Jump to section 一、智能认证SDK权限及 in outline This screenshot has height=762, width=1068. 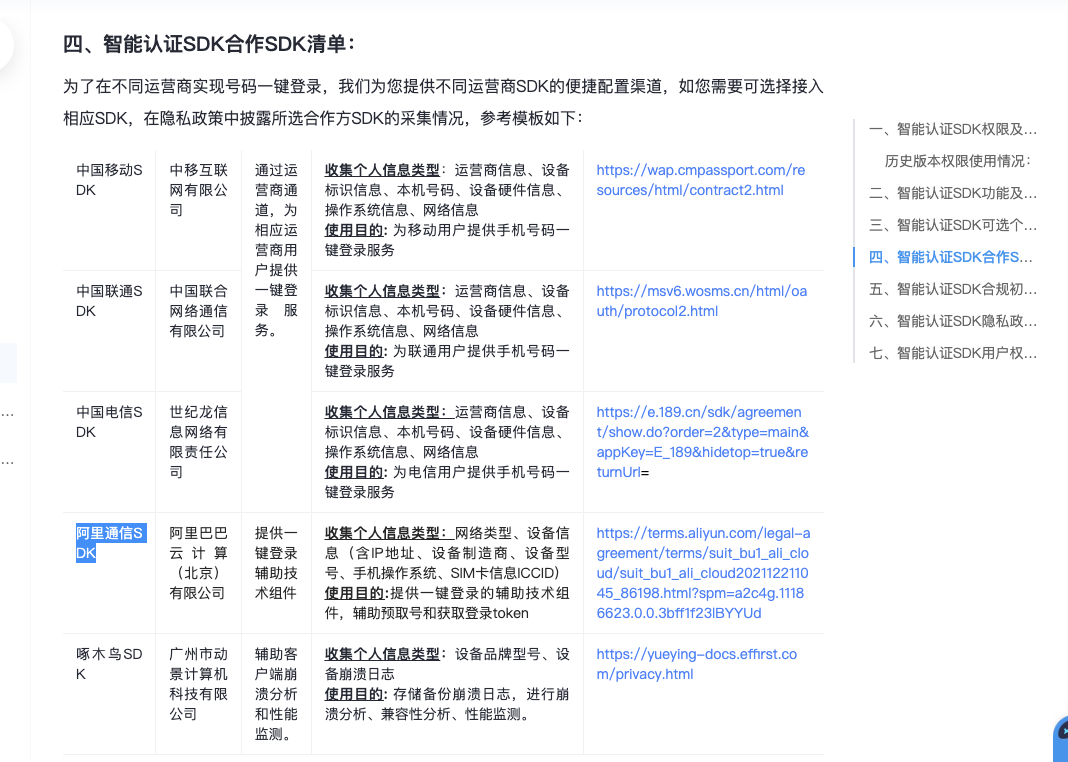pyautogui.click(x=952, y=129)
